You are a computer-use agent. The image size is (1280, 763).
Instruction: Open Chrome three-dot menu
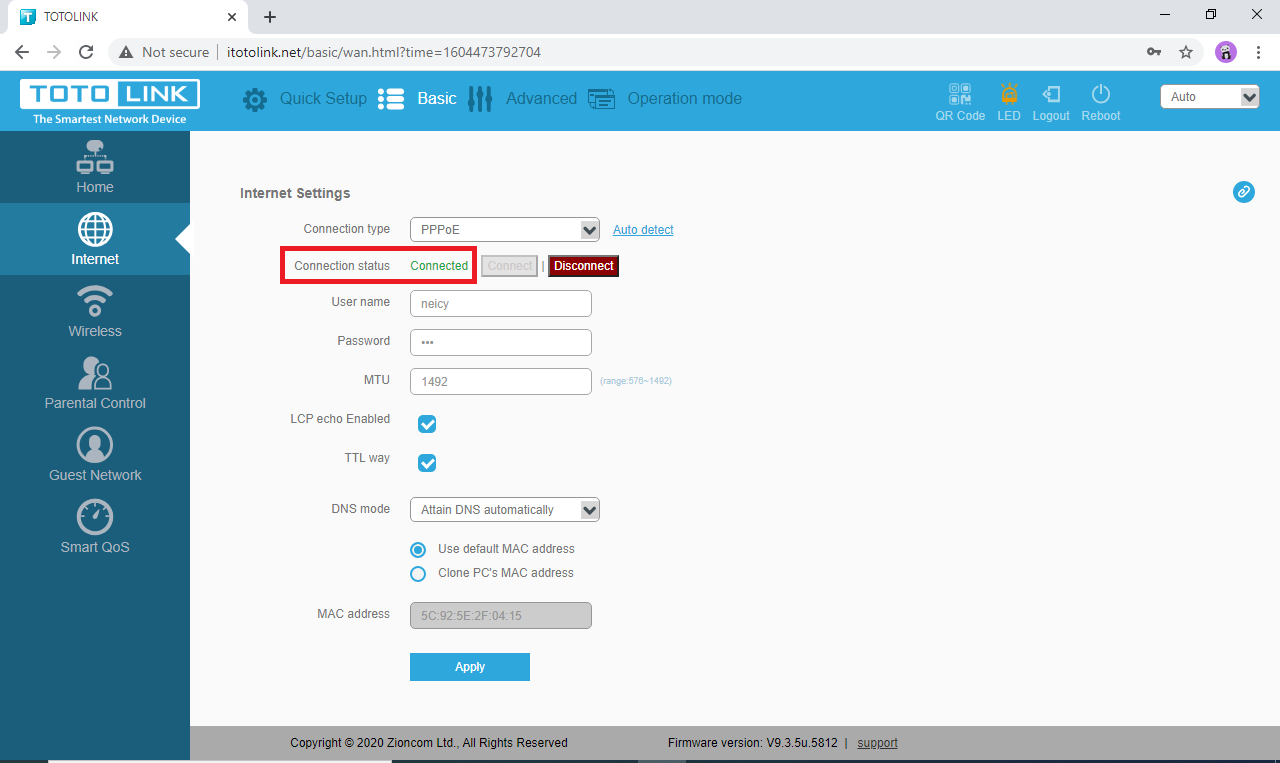[1258, 52]
